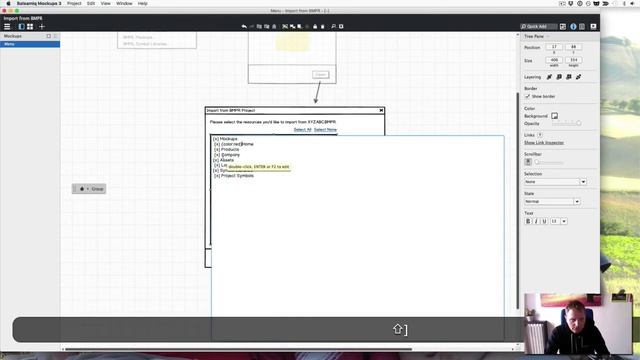
Task: Click the vertical canvas scrollbar
Action: (x=518, y=200)
